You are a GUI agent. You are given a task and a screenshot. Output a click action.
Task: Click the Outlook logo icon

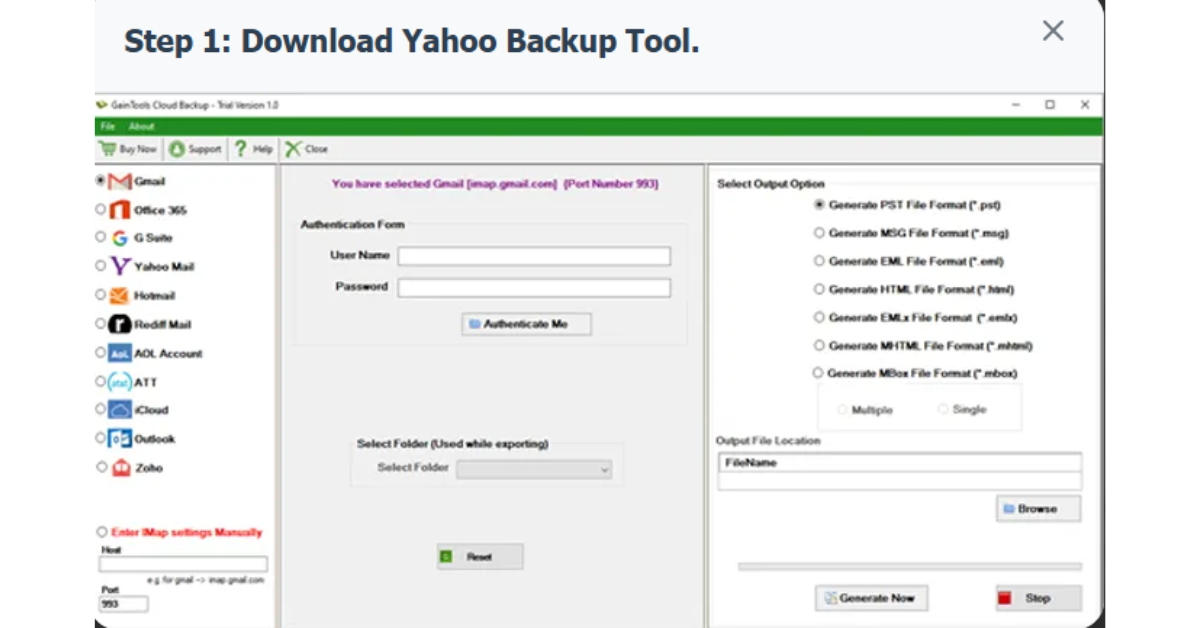point(120,438)
